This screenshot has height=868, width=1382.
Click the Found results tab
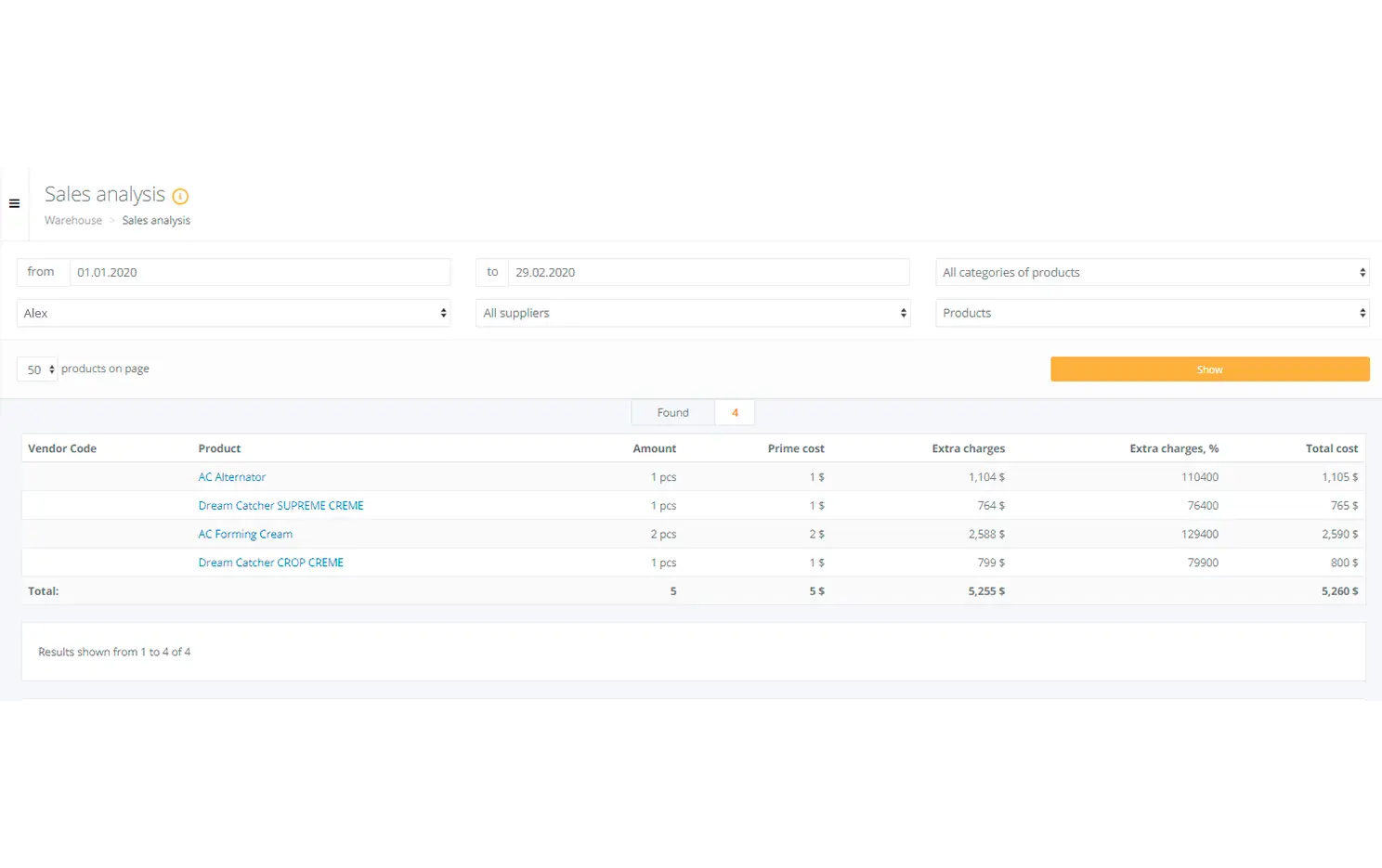tap(673, 413)
